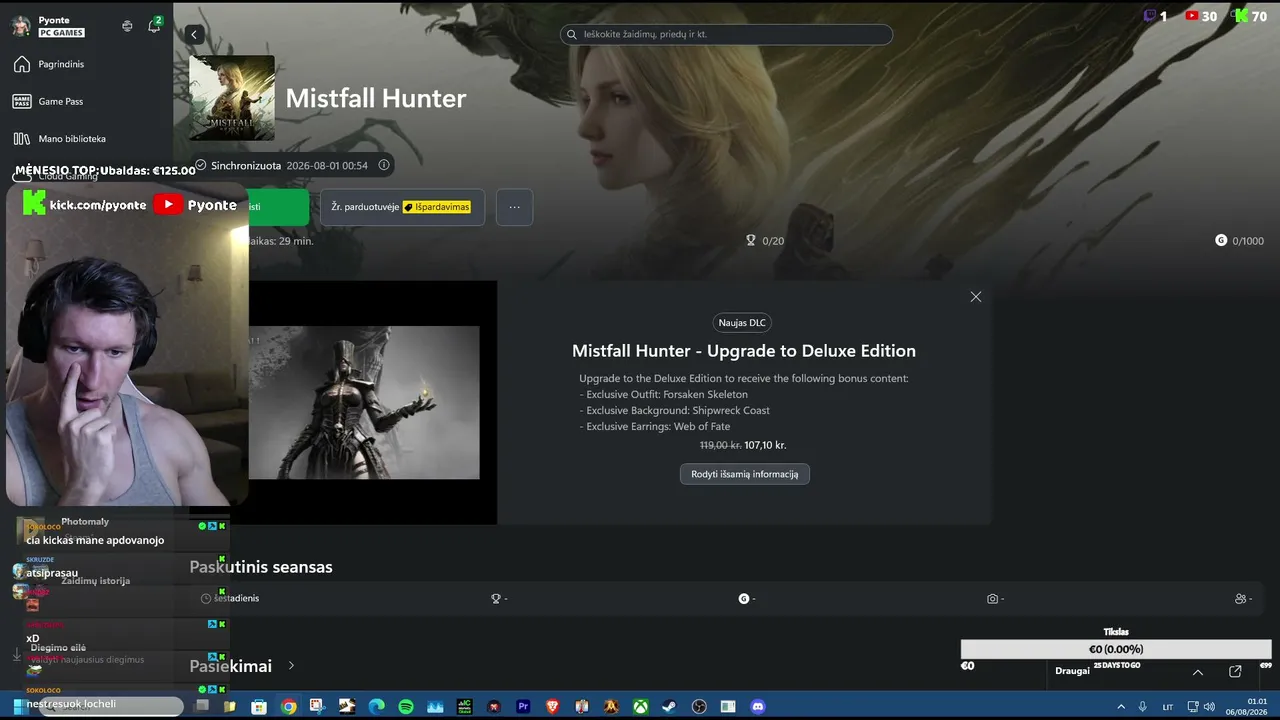Click the green play button
This screenshot has width=1280, height=720.
[278, 207]
